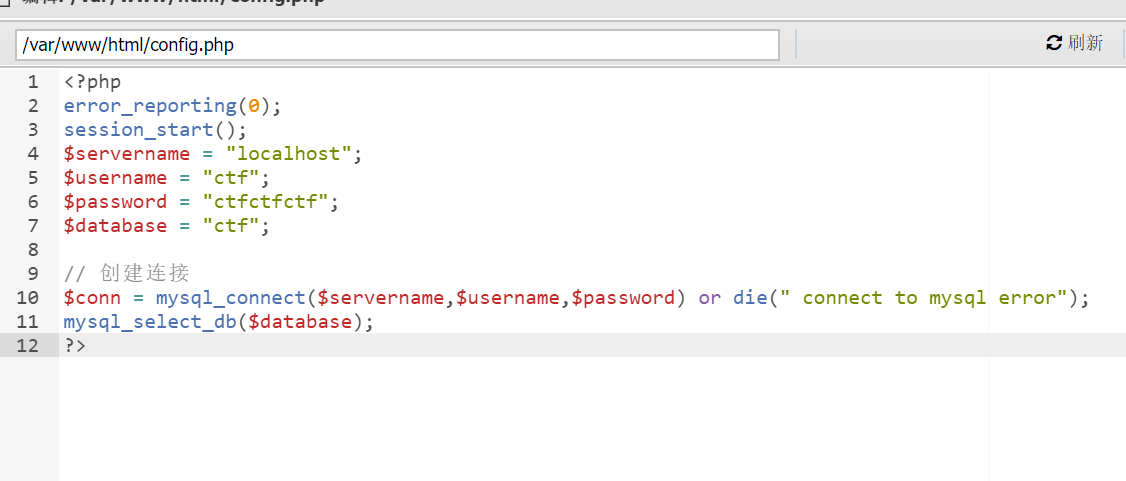This screenshot has height=481, width=1126.
Task: Click the or keyword on line 10
Action: coord(709,298)
